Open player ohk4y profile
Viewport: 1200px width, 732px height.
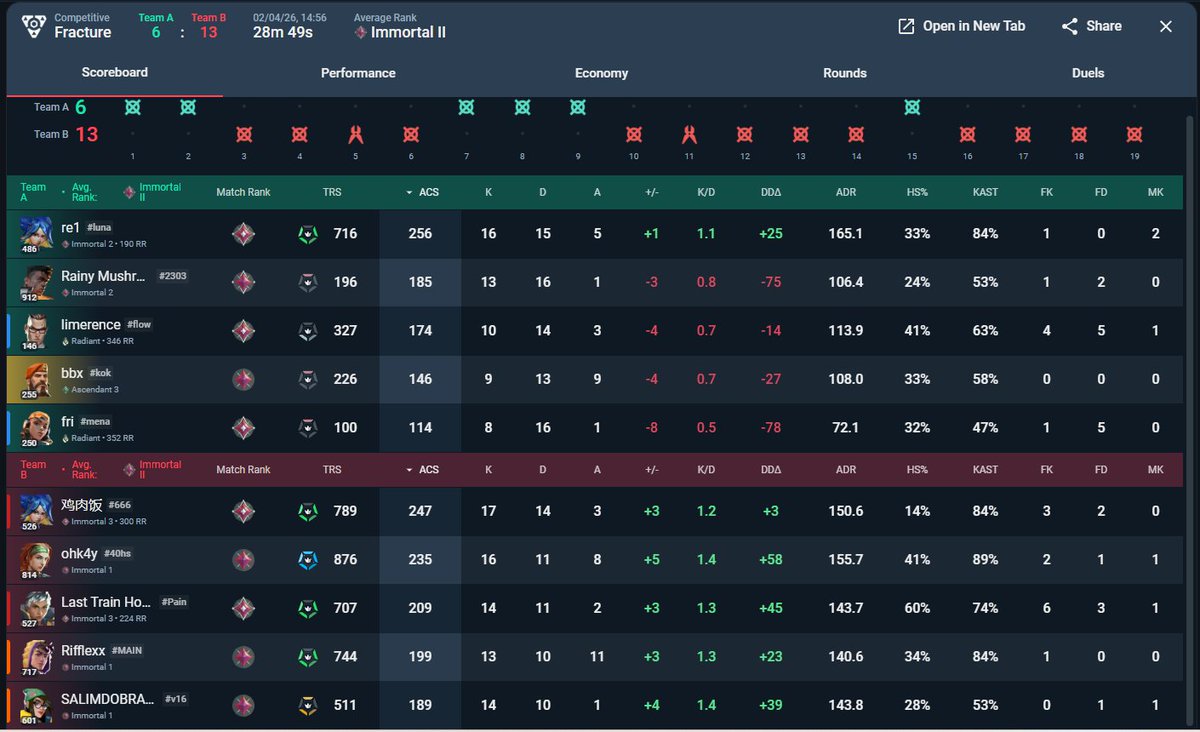(x=79, y=554)
